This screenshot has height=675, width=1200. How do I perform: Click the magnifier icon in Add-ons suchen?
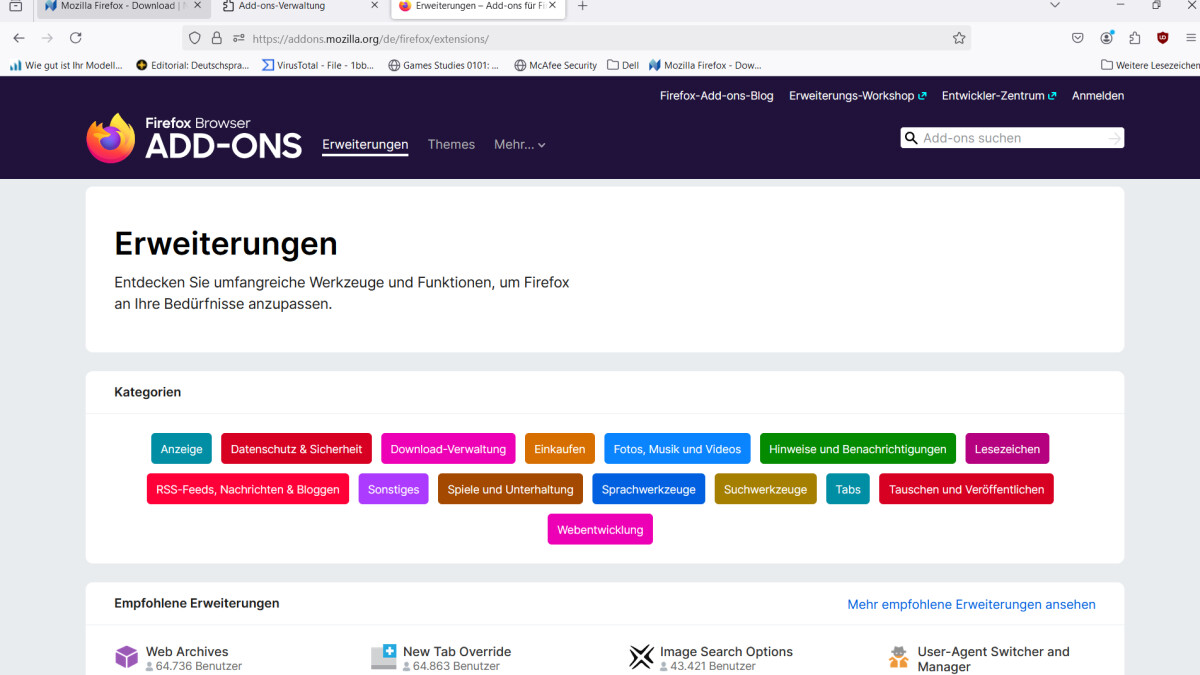coord(911,137)
